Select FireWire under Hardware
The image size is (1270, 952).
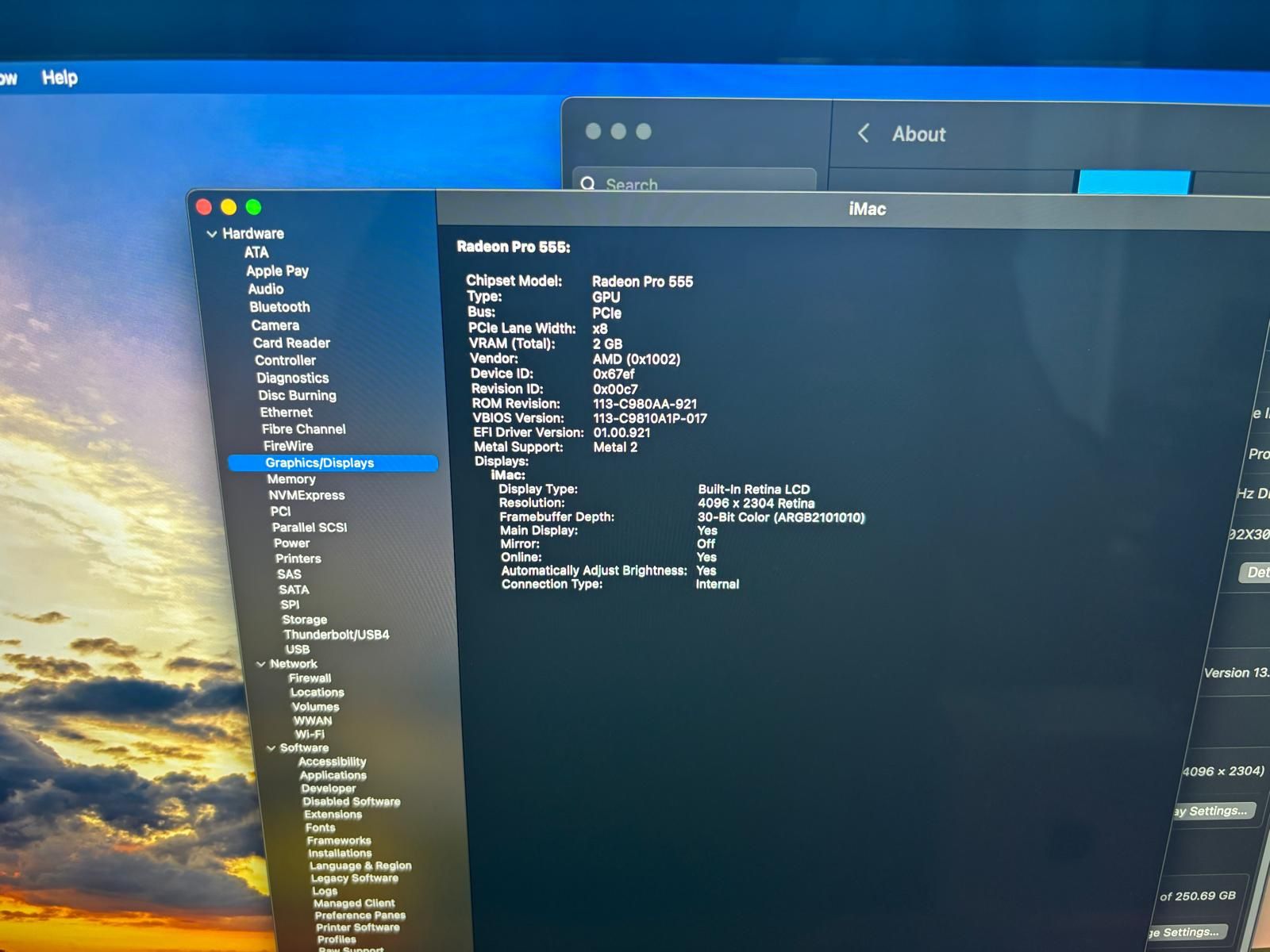(288, 446)
